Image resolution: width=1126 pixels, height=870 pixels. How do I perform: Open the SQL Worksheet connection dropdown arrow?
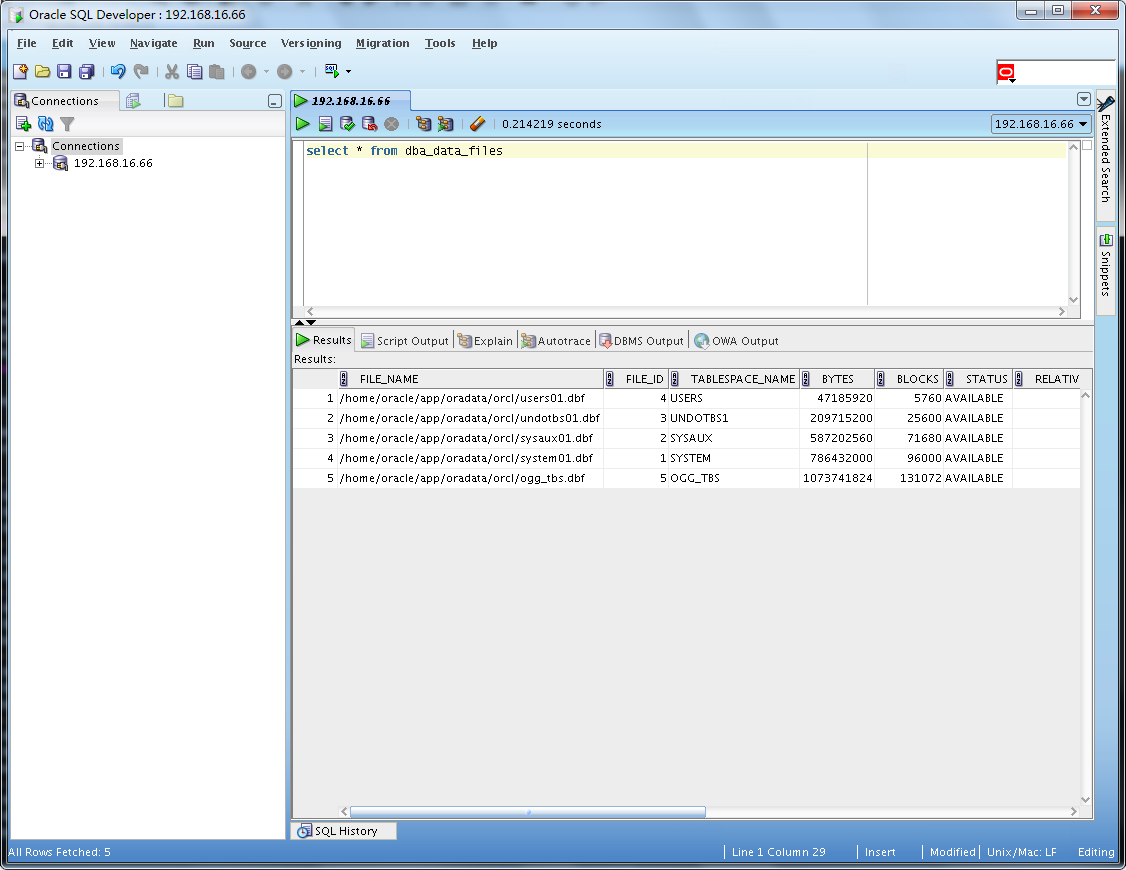coord(348,71)
